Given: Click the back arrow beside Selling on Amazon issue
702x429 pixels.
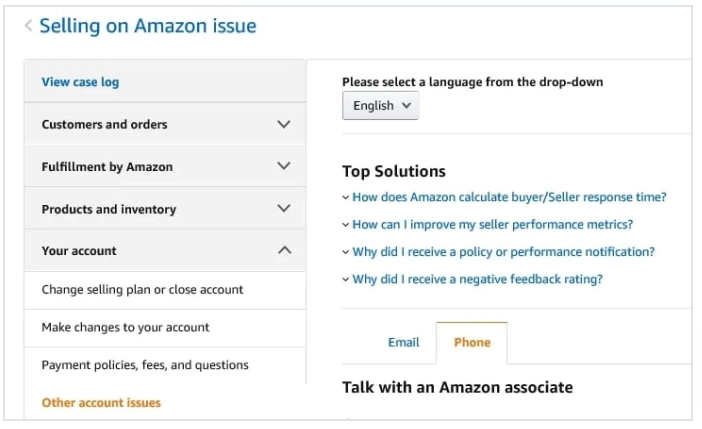Looking at the screenshot, I should tap(29, 26).
